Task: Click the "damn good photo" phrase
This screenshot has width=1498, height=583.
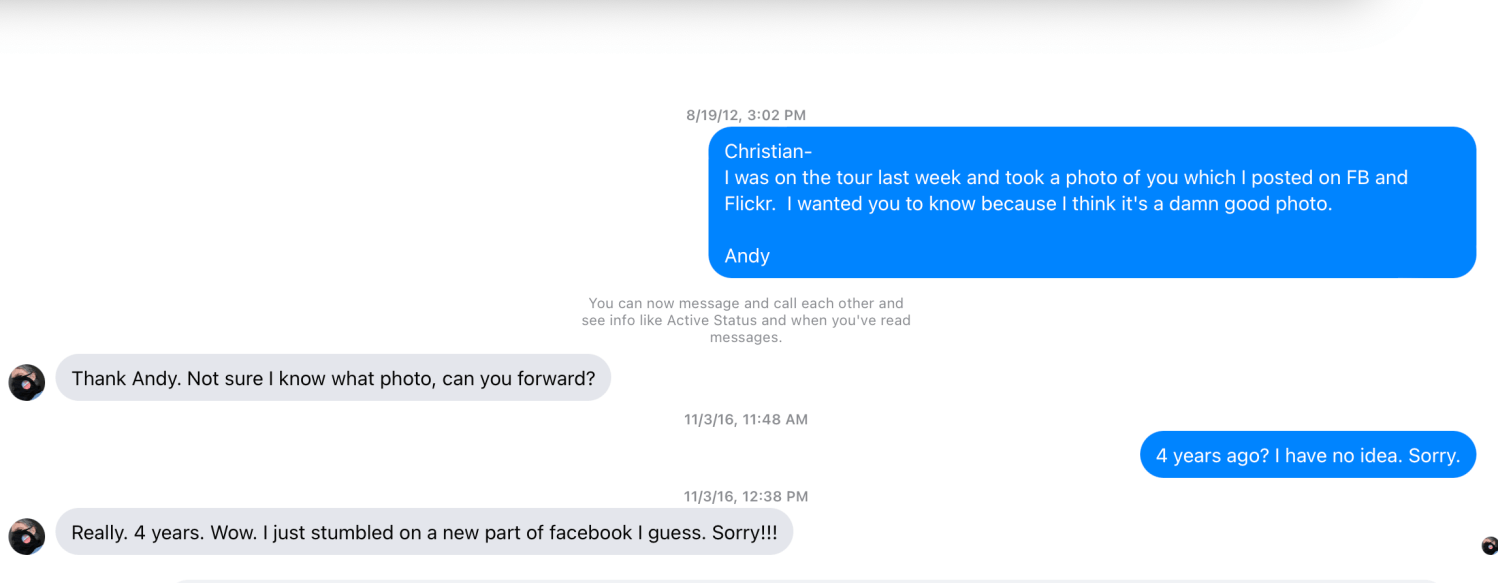Action: click(1263, 204)
